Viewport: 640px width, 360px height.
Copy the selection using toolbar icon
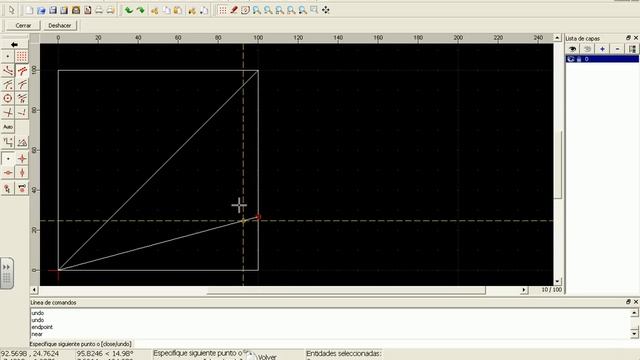[x=167, y=10]
